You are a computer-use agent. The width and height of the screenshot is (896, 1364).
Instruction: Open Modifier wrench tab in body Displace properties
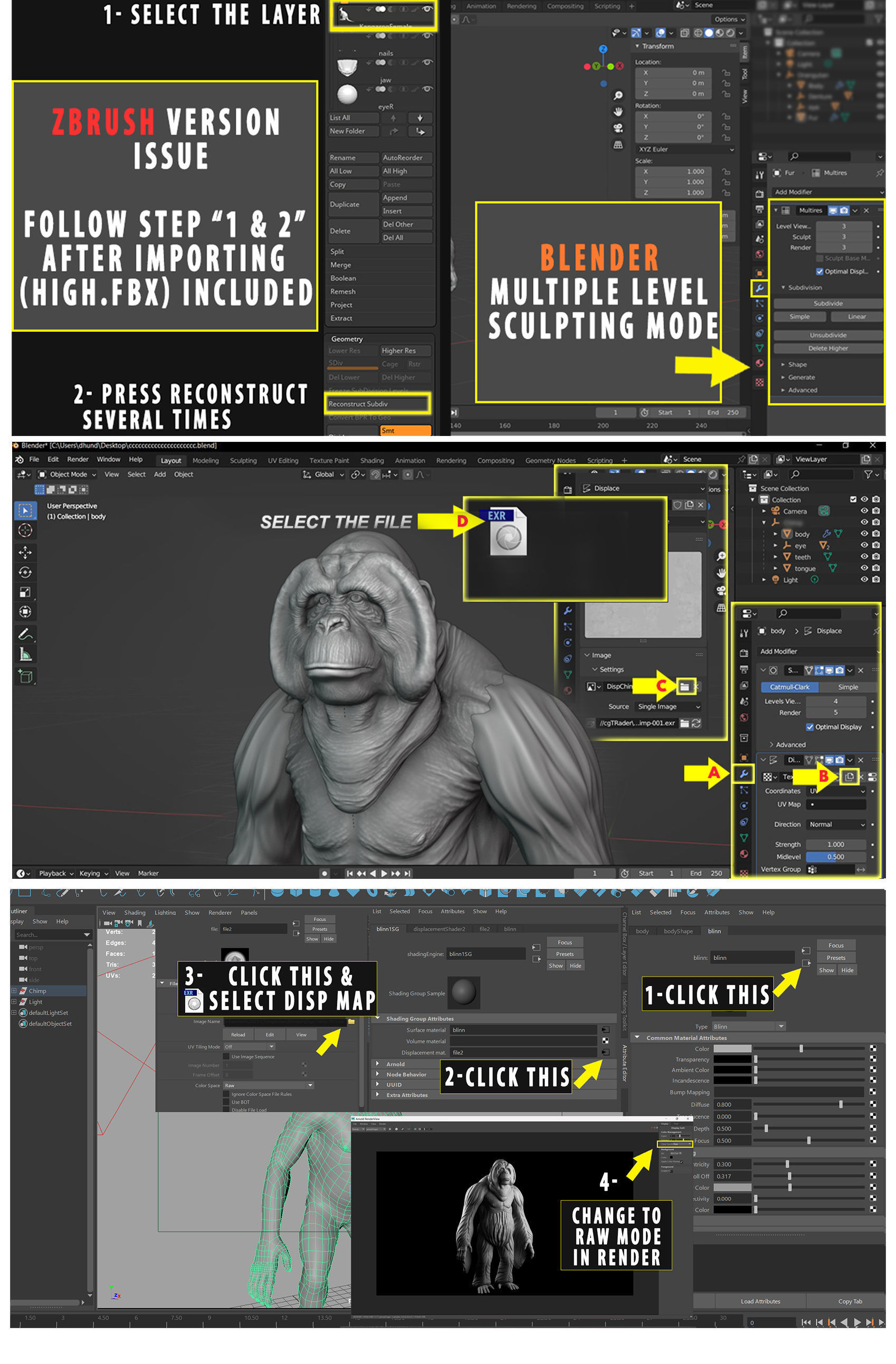tap(743, 774)
